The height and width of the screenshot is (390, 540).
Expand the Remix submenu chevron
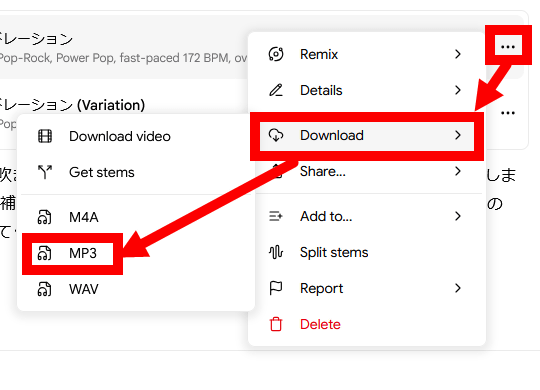(458, 54)
